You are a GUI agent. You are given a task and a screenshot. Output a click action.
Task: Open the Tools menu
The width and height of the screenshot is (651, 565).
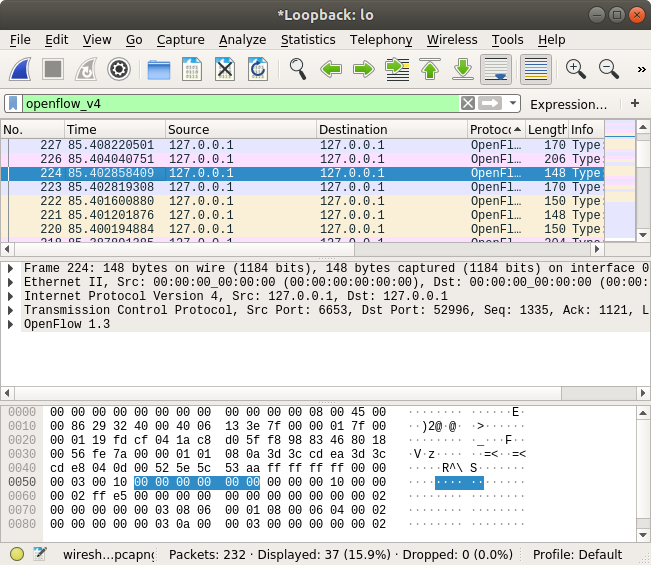[507, 39]
